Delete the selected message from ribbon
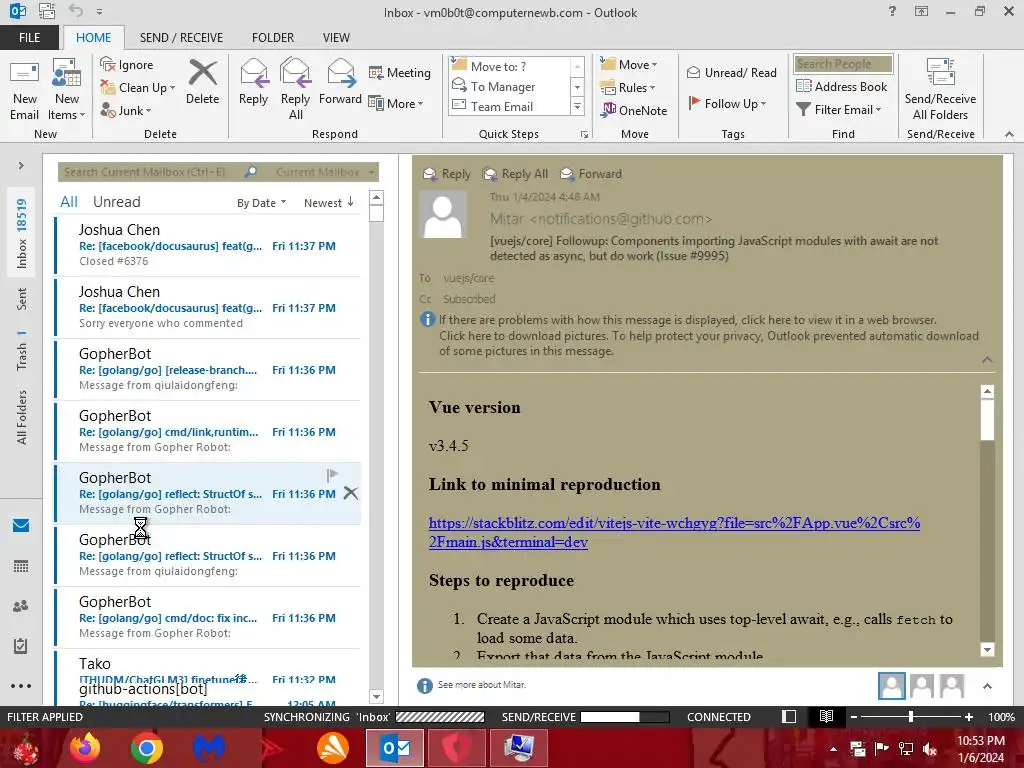This screenshot has width=1024, height=768. (x=202, y=82)
